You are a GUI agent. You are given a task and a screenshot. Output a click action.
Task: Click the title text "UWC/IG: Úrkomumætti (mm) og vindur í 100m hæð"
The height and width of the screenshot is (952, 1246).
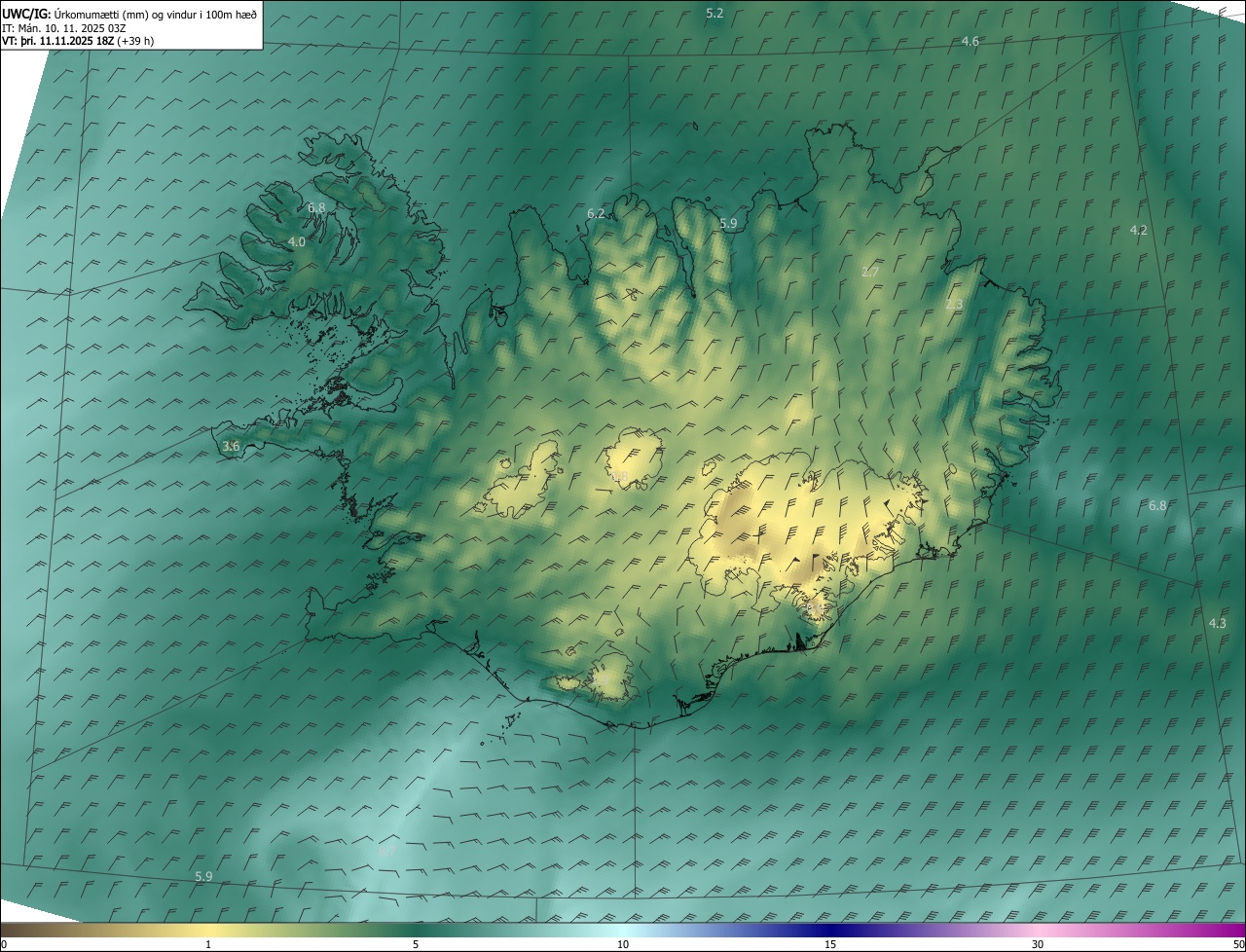coord(129,14)
